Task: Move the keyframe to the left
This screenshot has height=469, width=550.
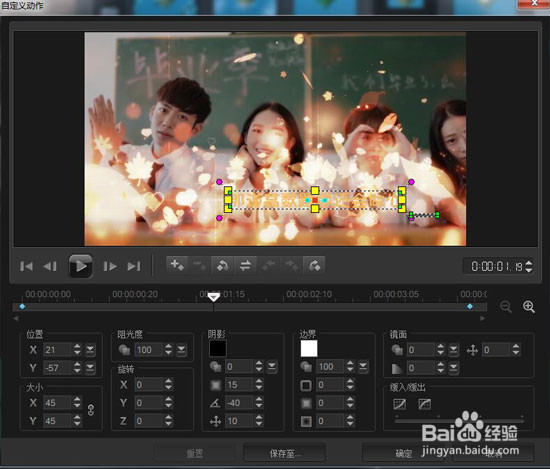Action: (x=268, y=265)
